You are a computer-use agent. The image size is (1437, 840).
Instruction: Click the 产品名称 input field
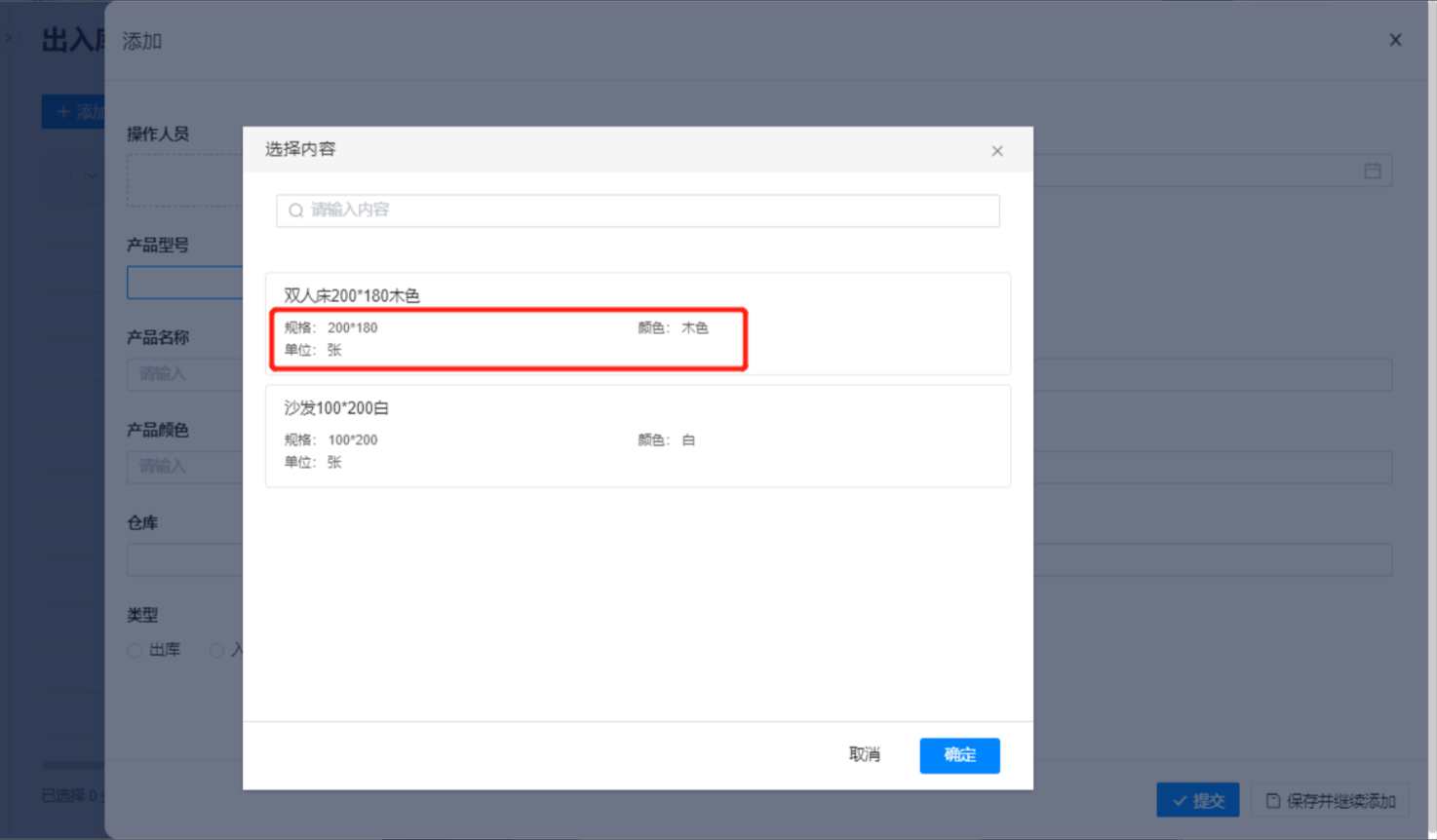click(184, 374)
